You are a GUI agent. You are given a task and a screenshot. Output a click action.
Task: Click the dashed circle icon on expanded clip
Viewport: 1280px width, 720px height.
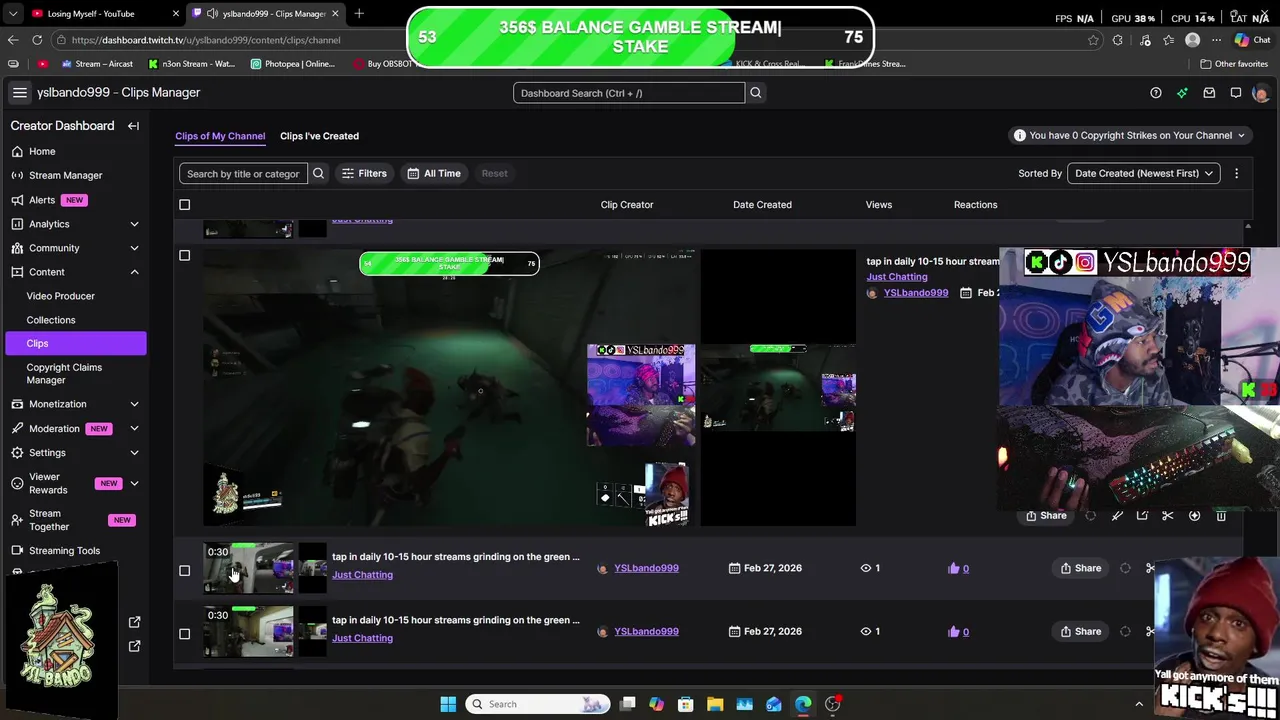tap(1091, 516)
